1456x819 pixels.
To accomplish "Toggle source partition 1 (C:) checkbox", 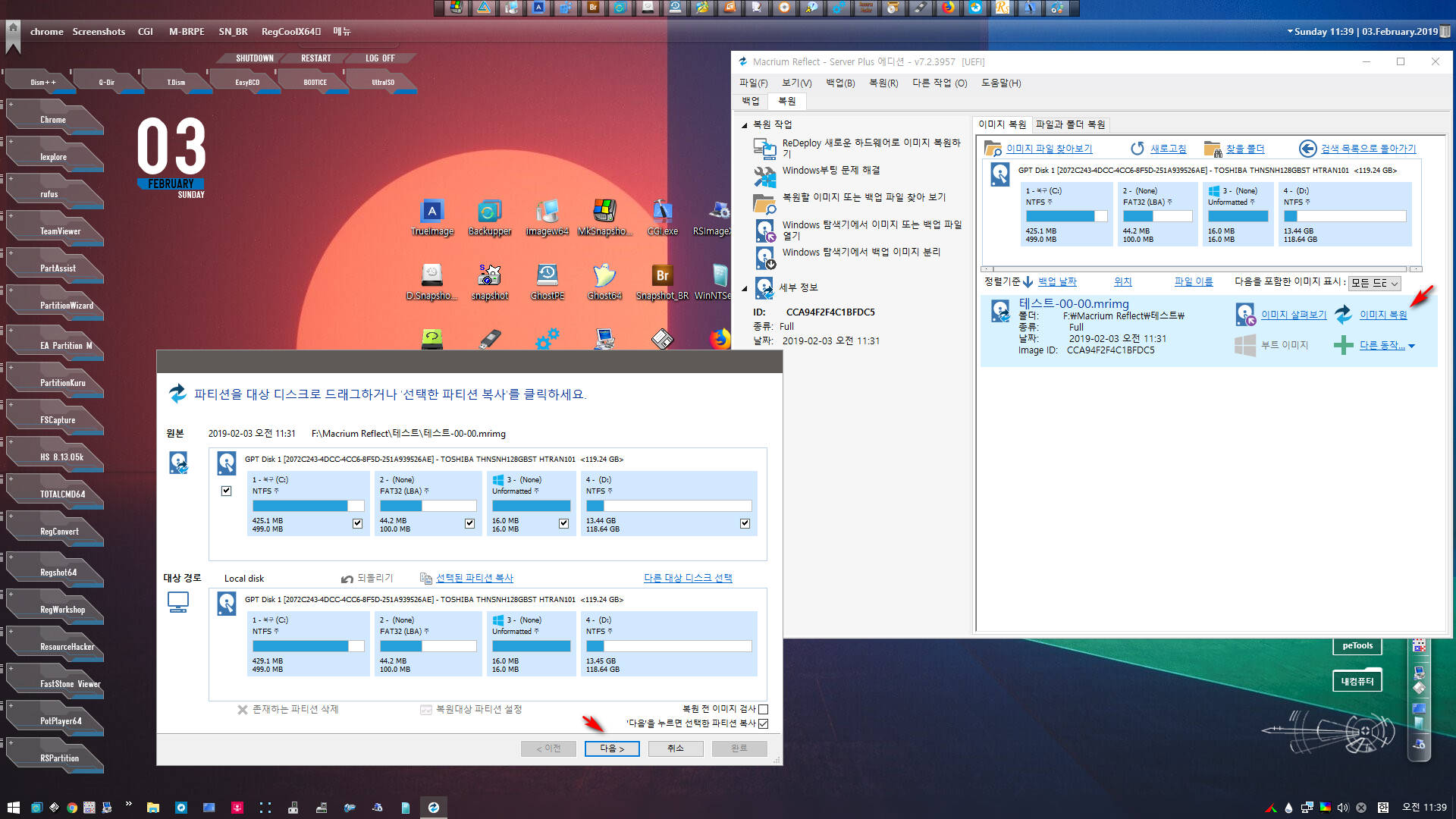I will pos(357,523).
